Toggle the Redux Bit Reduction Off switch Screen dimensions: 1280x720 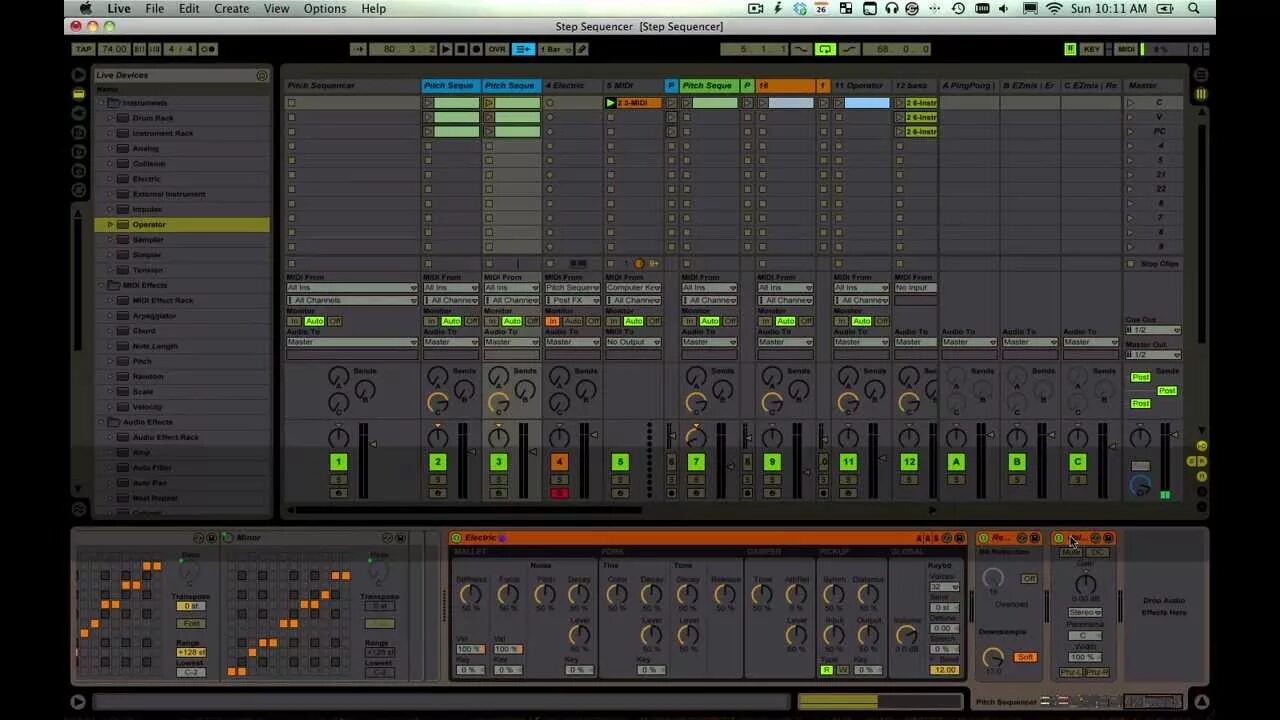point(1028,579)
